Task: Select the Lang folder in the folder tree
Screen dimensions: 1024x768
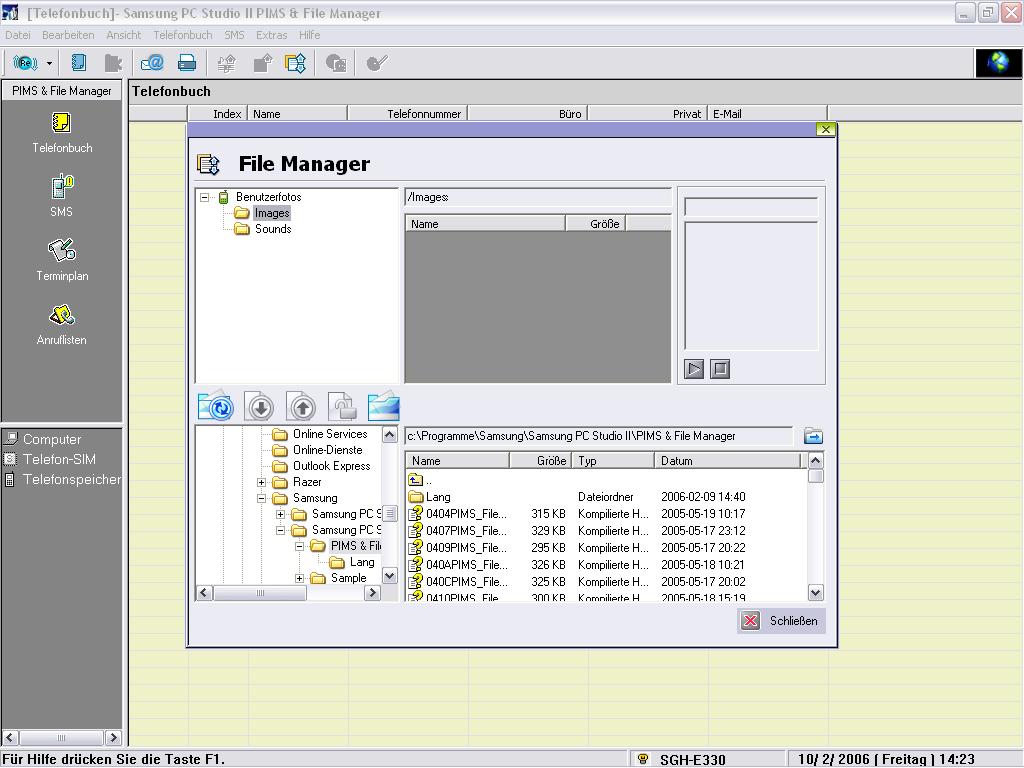Action: tap(362, 562)
